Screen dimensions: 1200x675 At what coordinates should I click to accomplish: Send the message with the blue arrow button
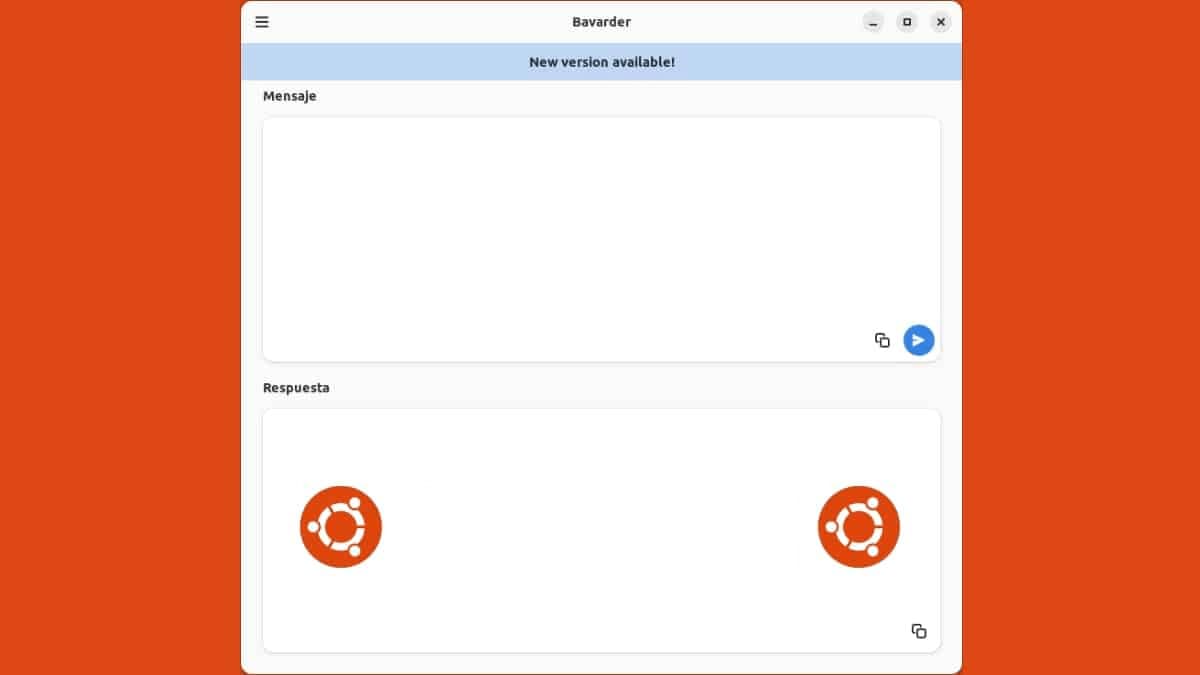[x=919, y=340]
